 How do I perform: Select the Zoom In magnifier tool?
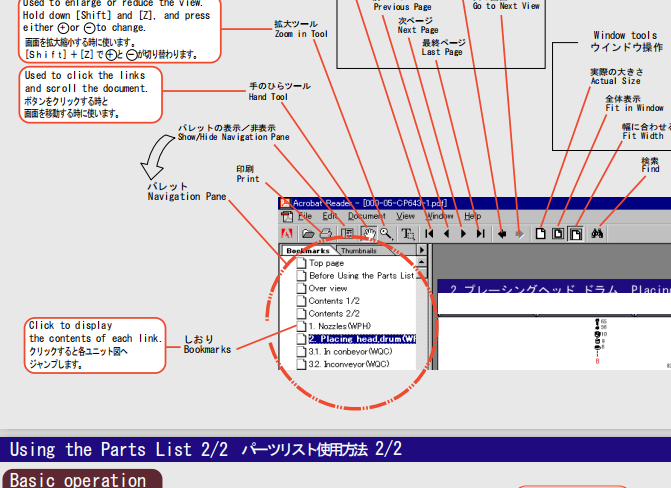pyautogui.click(x=385, y=233)
